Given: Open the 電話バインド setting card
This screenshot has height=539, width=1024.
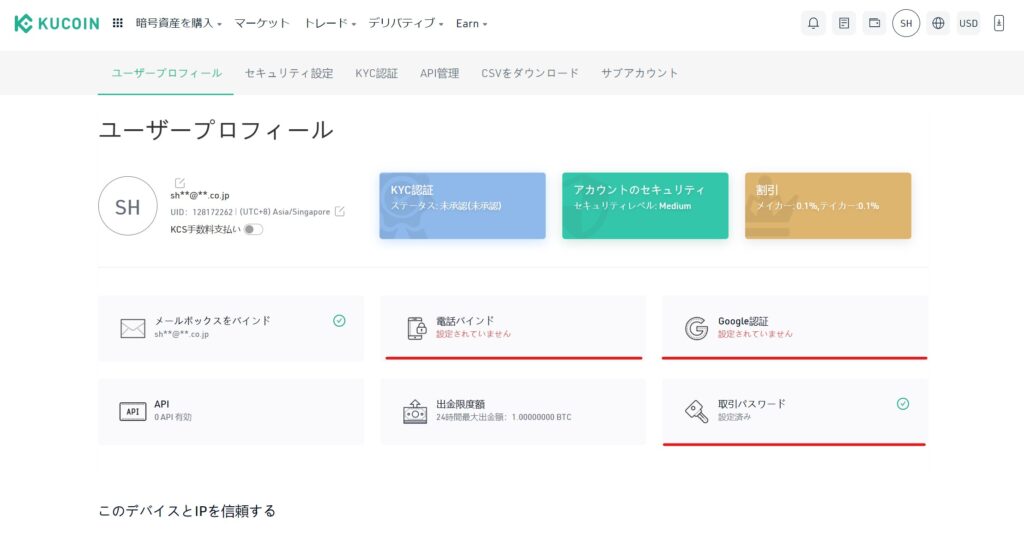Looking at the screenshot, I should point(513,328).
